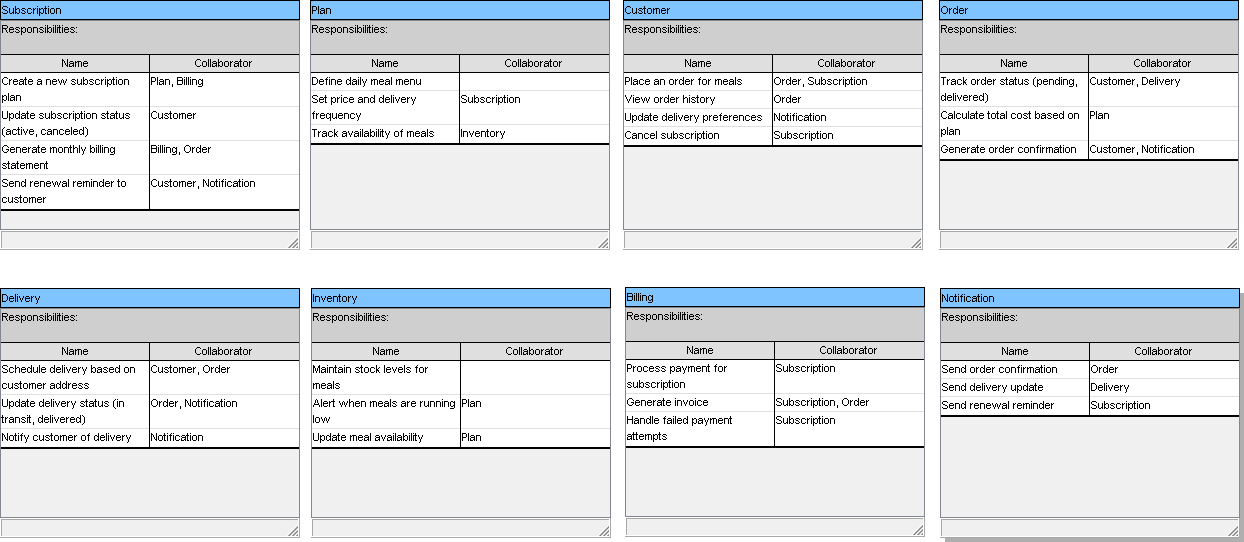The height and width of the screenshot is (542, 1244).
Task: Click the Billing card's resize grip
Action: point(918,529)
